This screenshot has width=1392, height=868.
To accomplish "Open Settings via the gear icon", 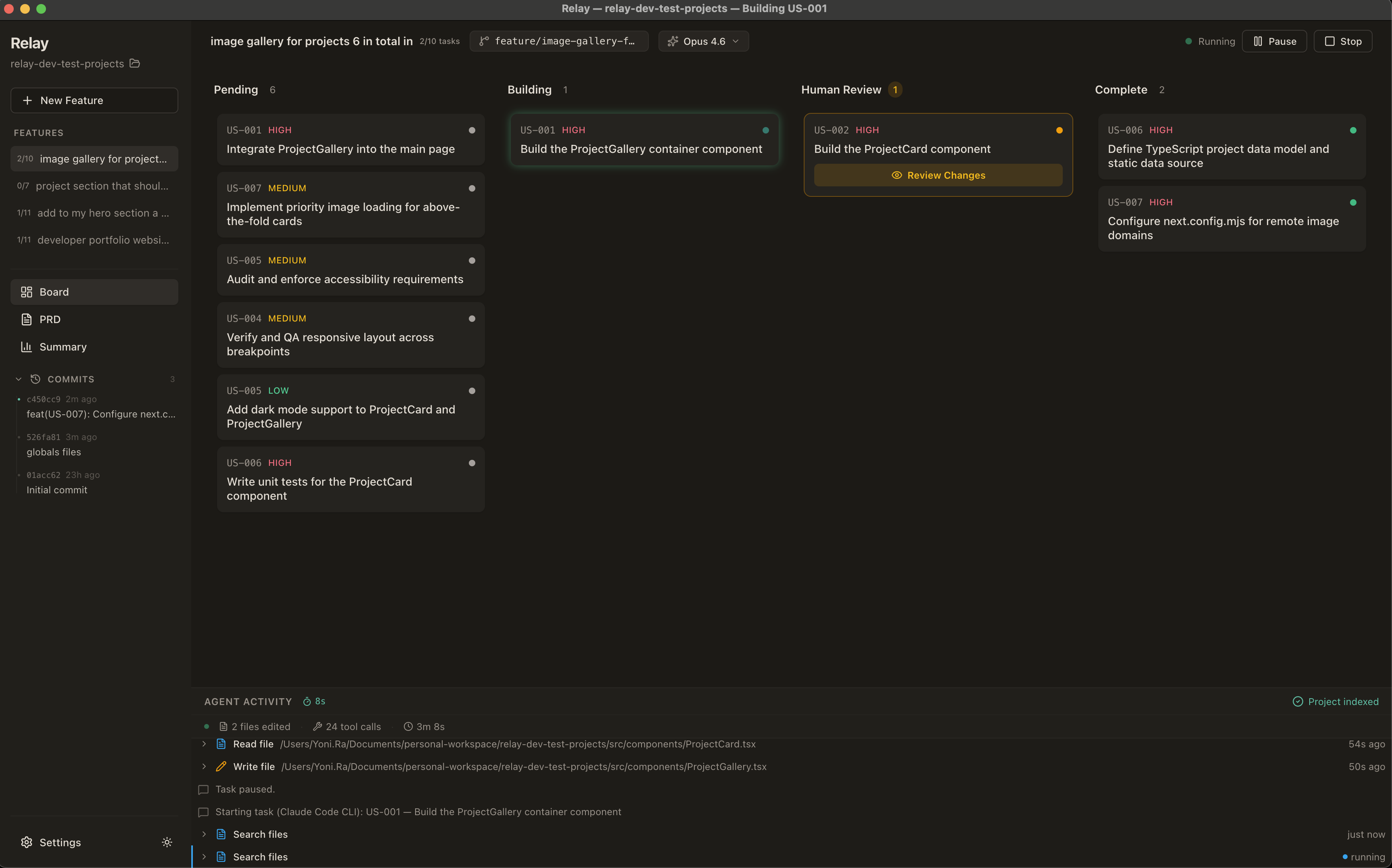I will pos(26,842).
